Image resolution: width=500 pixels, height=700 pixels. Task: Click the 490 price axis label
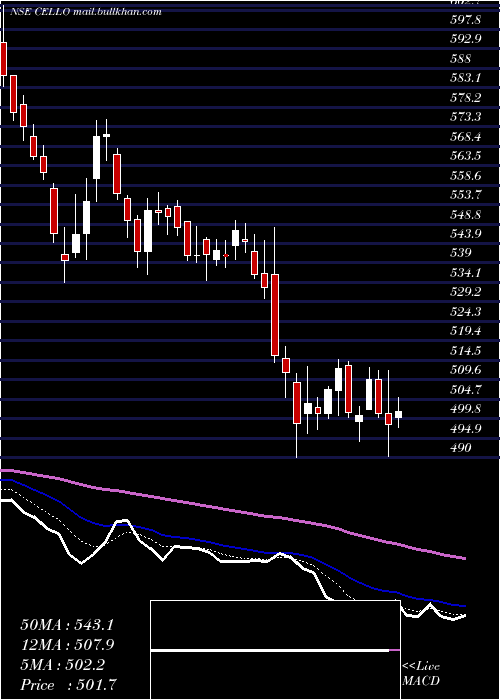point(461,448)
